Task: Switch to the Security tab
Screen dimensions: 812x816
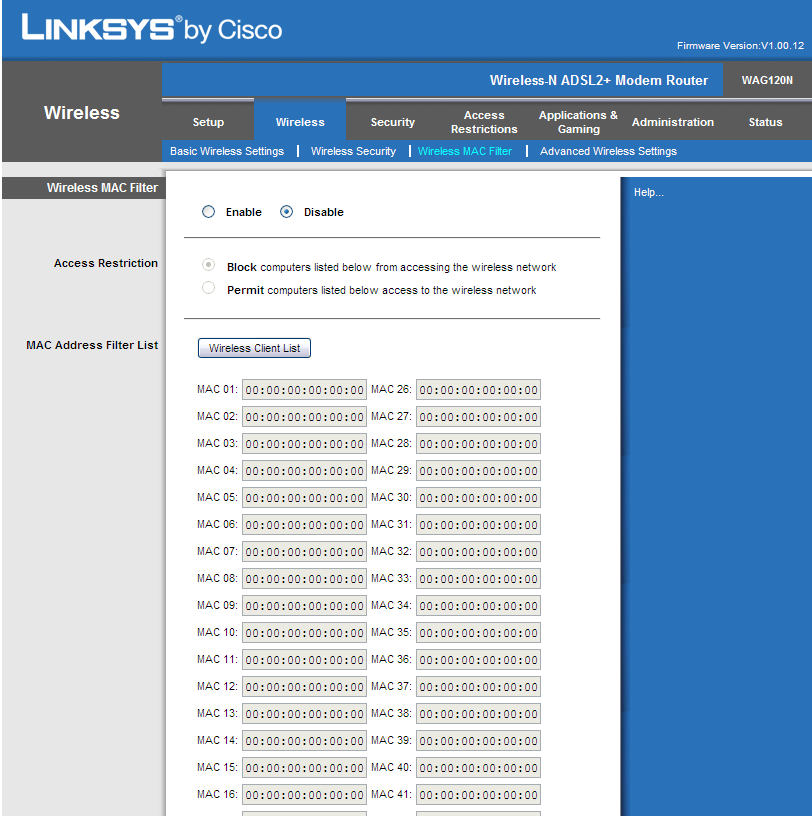Action: pos(392,122)
